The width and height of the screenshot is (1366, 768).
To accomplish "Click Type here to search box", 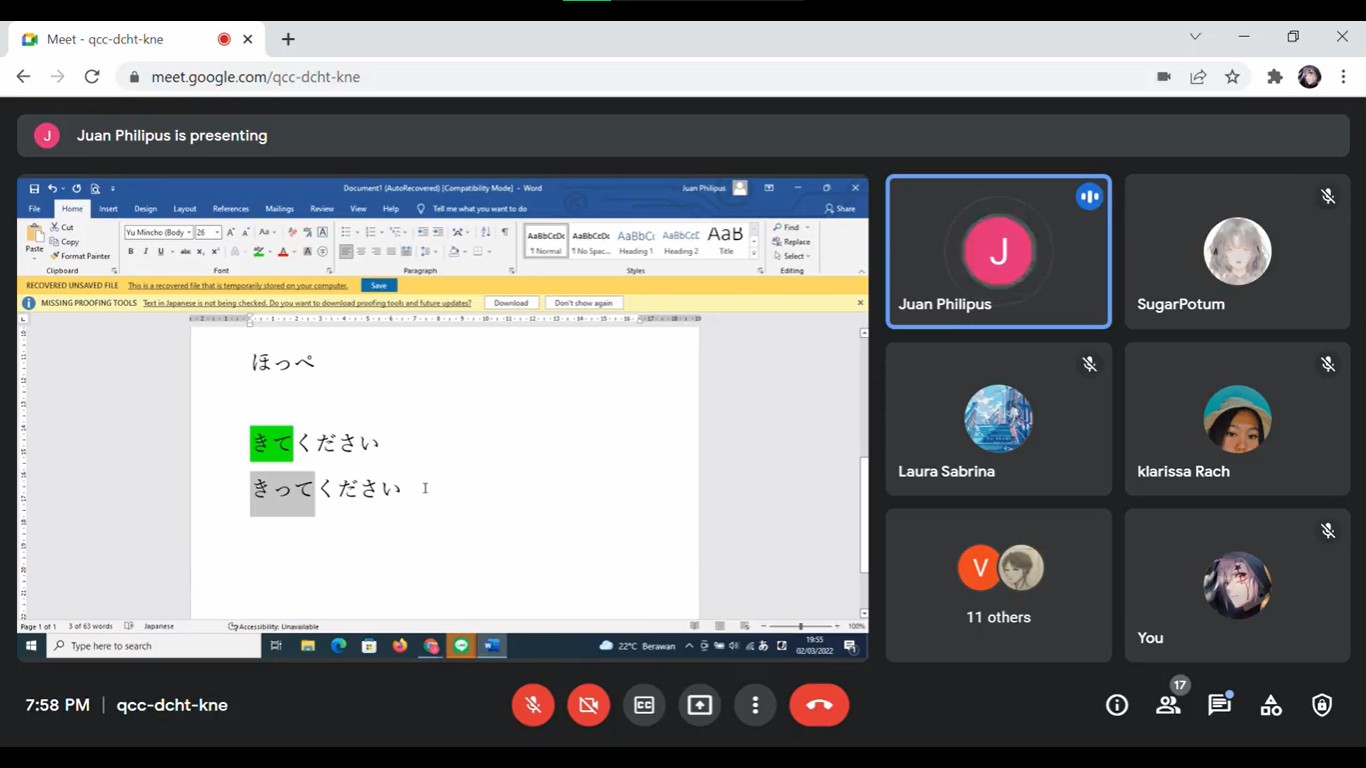I will (155, 646).
